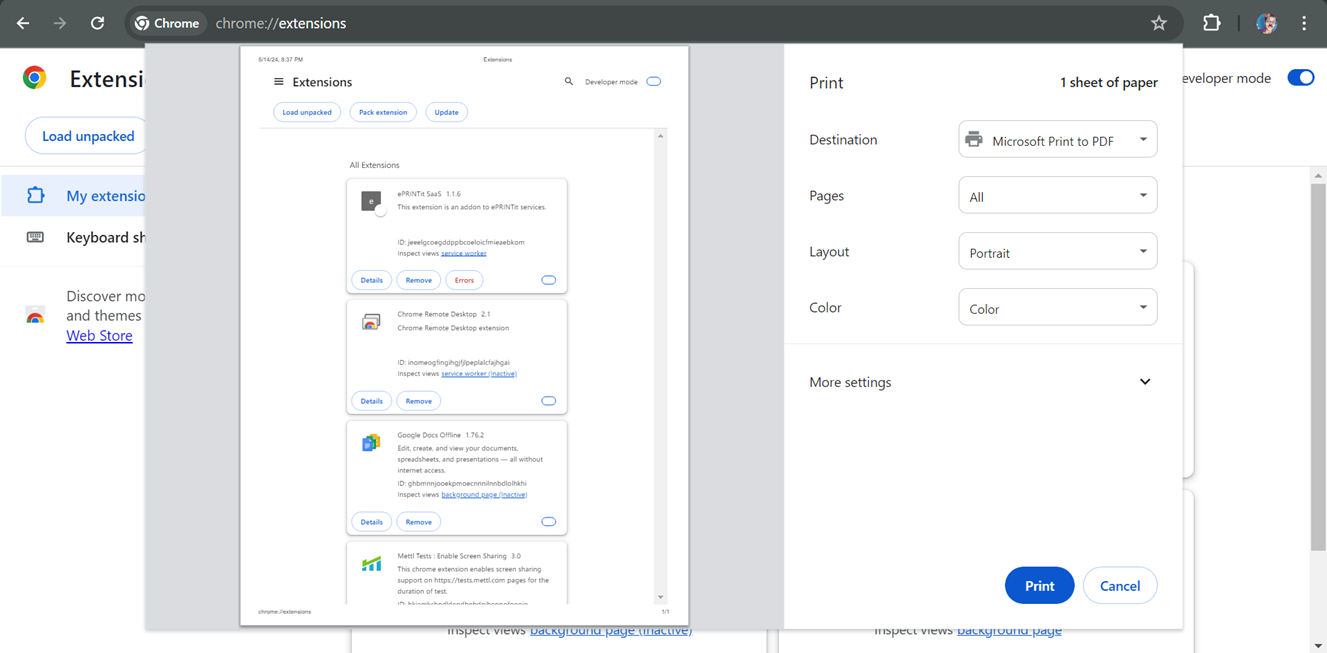The image size is (1327, 653).
Task: Open the Destination dropdown
Action: 1057,139
